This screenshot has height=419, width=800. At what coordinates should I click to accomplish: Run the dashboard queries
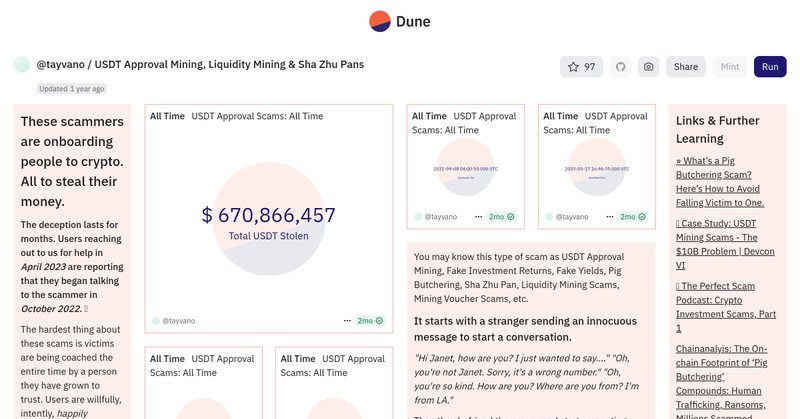[770, 67]
